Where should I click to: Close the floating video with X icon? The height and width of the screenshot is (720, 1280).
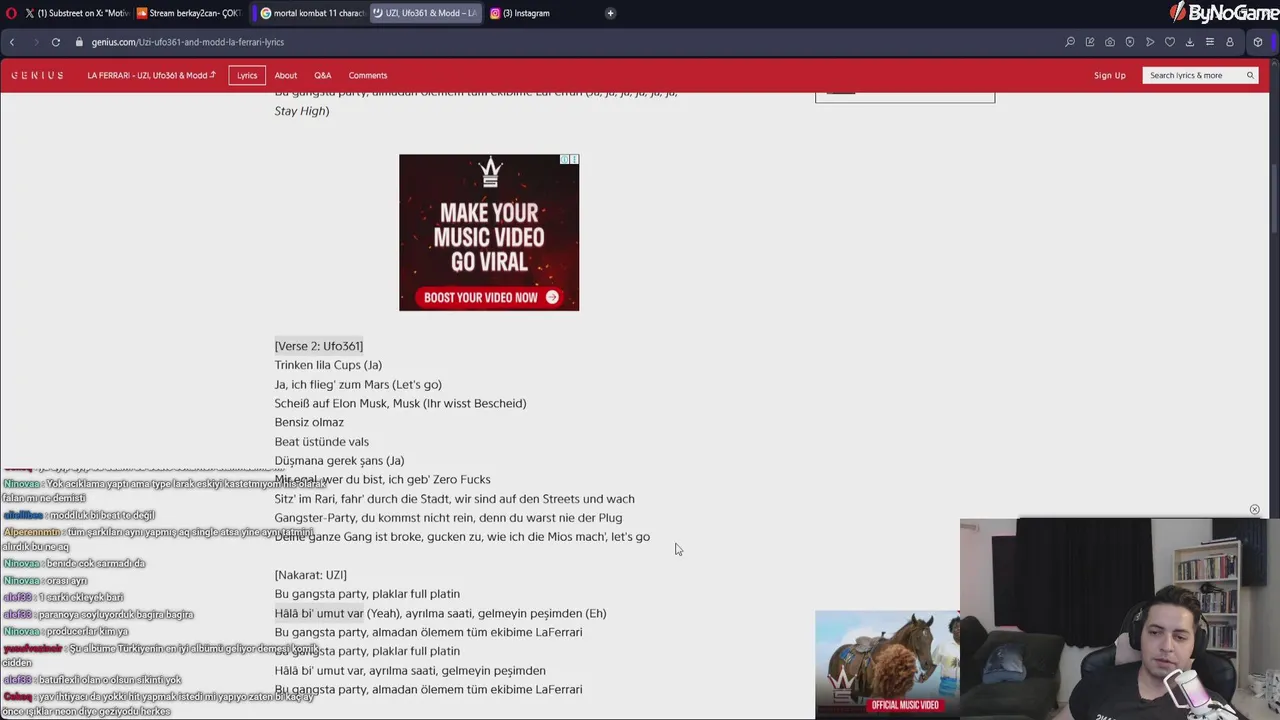click(1254, 510)
